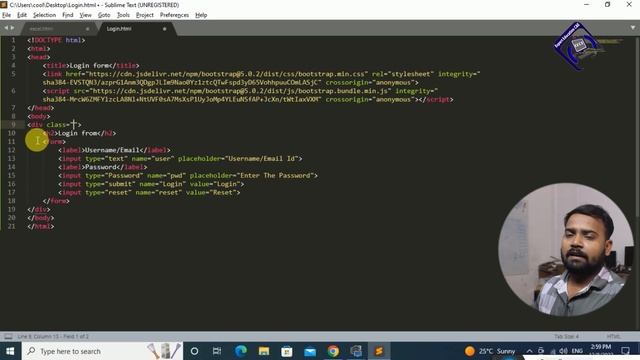Click the reset input line
Image resolution: width=640 pixels, height=360 pixels.
[149, 192]
